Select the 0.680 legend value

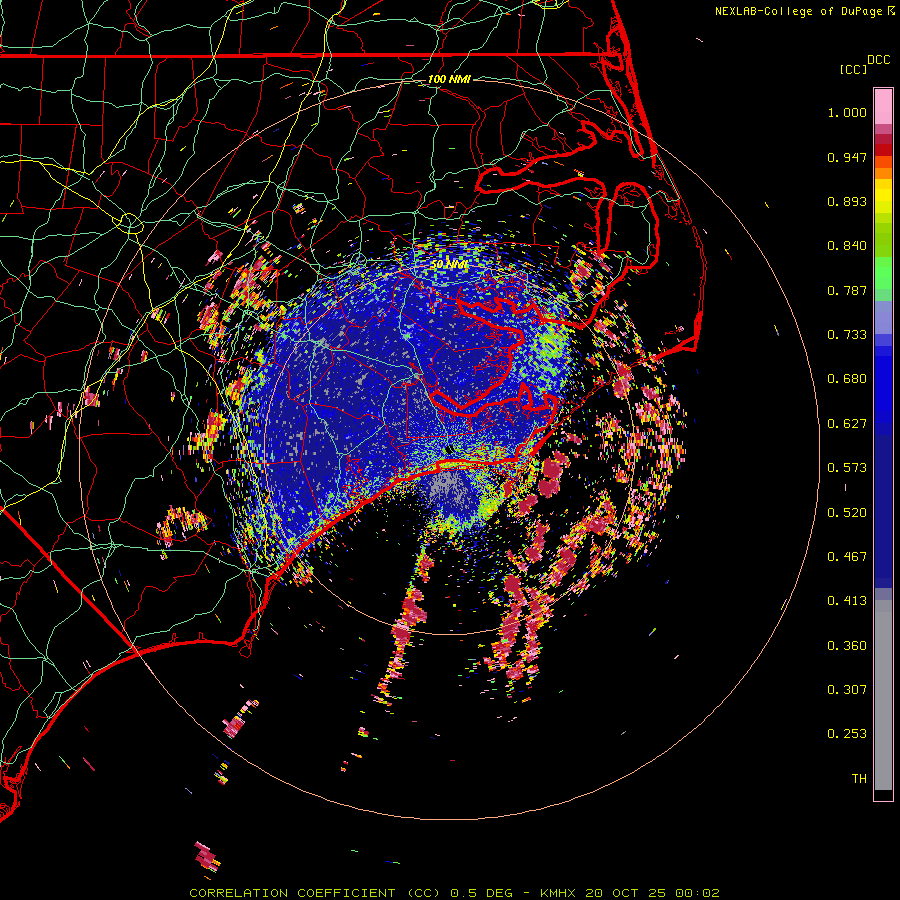(847, 379)
